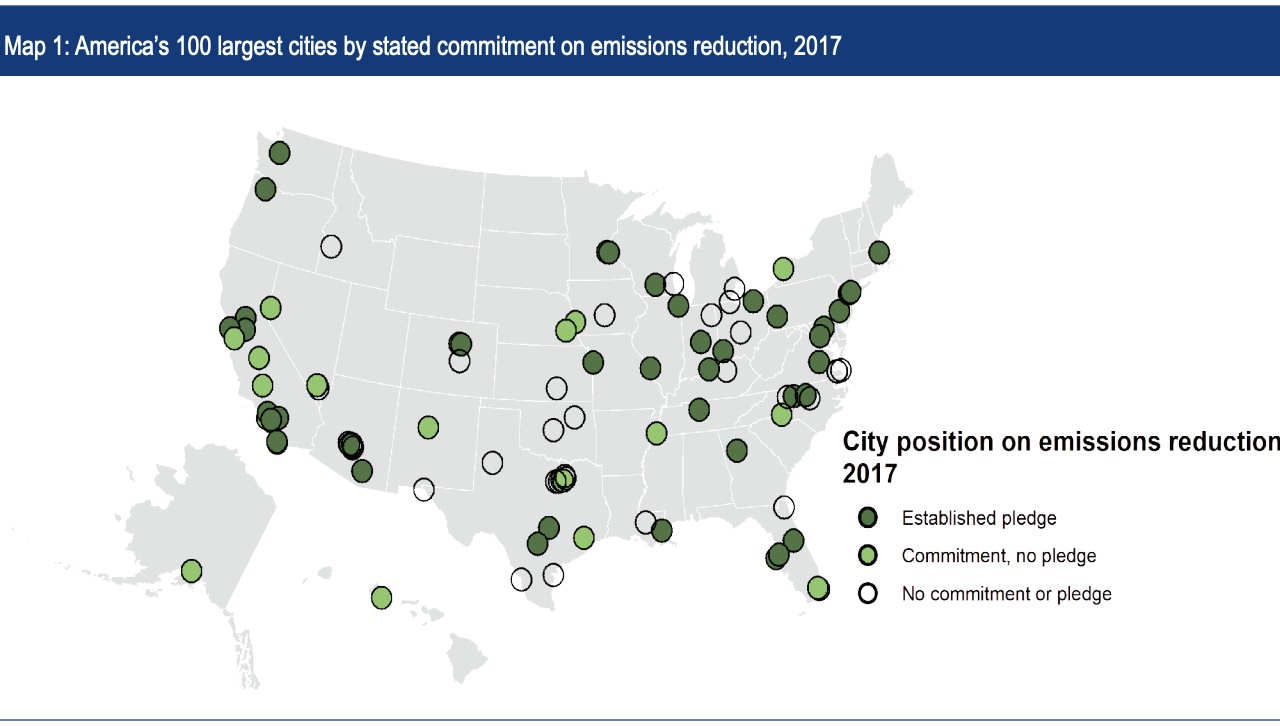Select the Honolulu marker near Hawaii
The image size is (1280, 726).
381,597
